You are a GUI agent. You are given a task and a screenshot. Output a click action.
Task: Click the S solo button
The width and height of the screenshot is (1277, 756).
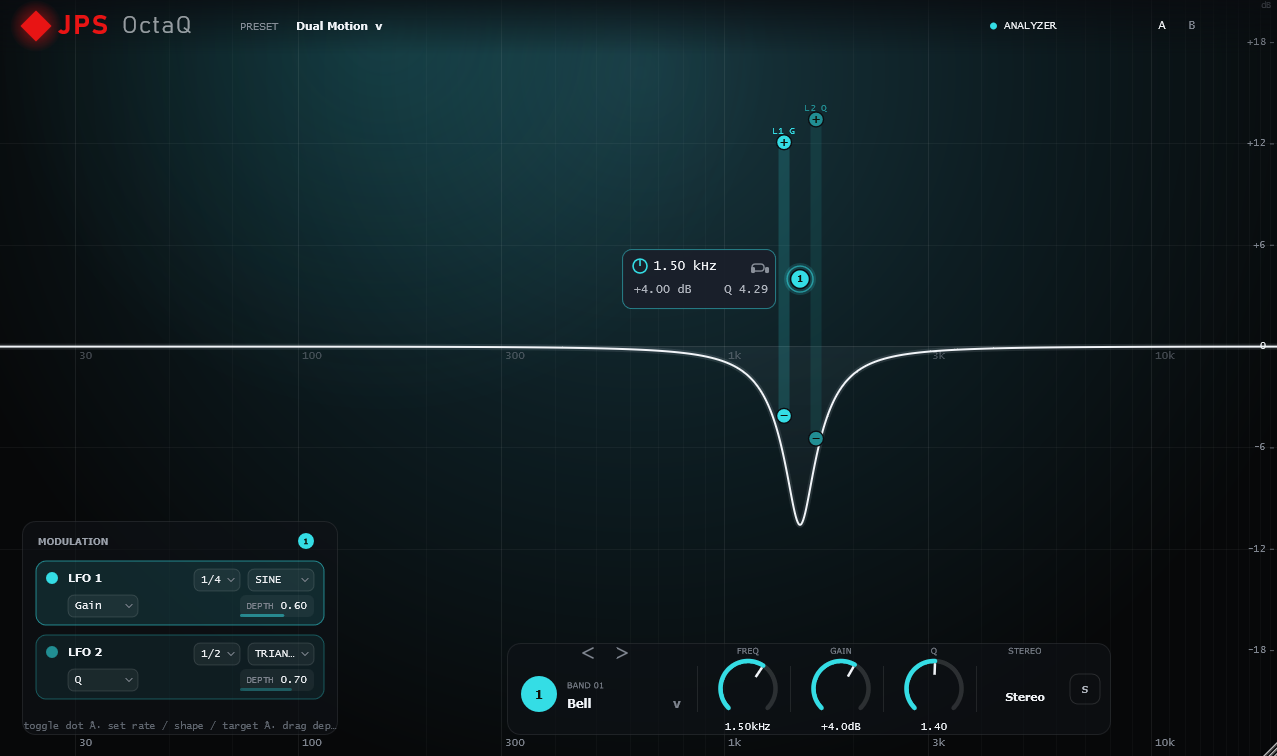[1085, 689]
